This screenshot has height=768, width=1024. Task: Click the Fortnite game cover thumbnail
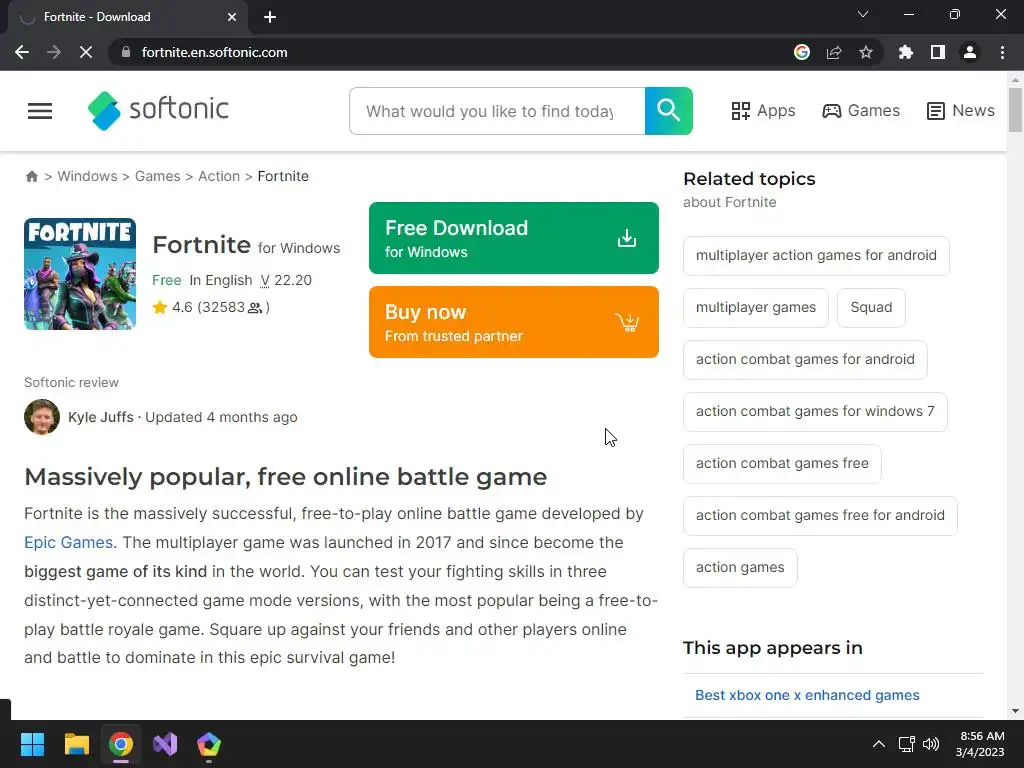80,274
